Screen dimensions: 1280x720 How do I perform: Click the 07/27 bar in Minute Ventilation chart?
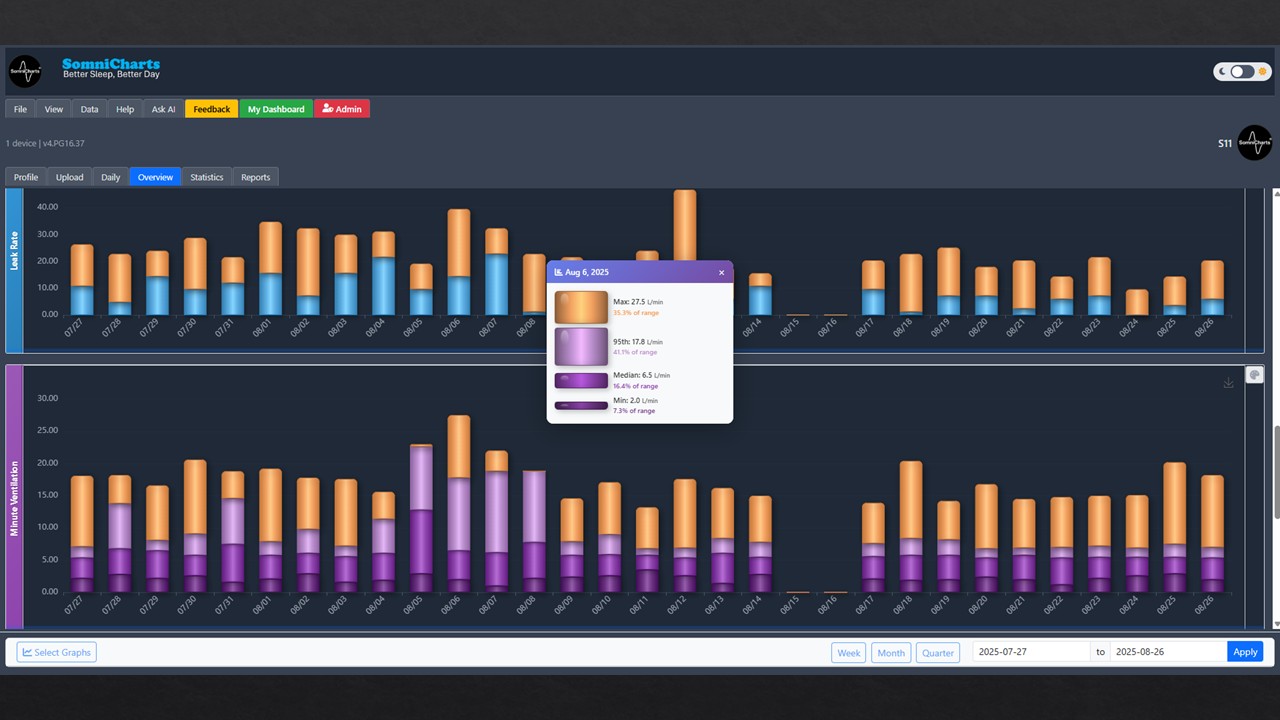click(82, 534)
